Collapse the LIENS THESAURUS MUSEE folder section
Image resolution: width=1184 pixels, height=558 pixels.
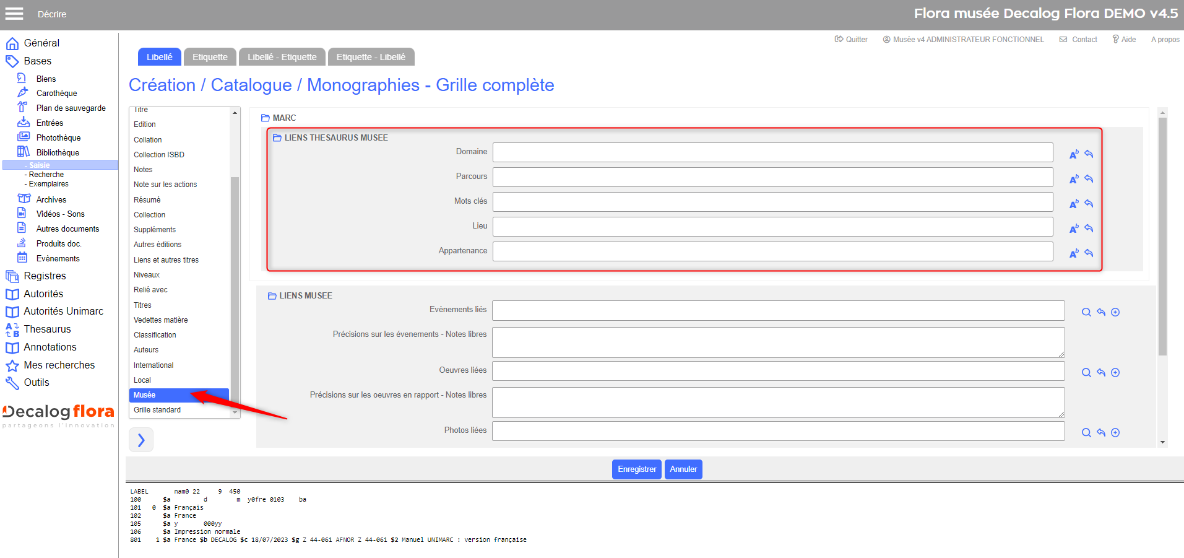pyautogui.click(x=277, y=138)
